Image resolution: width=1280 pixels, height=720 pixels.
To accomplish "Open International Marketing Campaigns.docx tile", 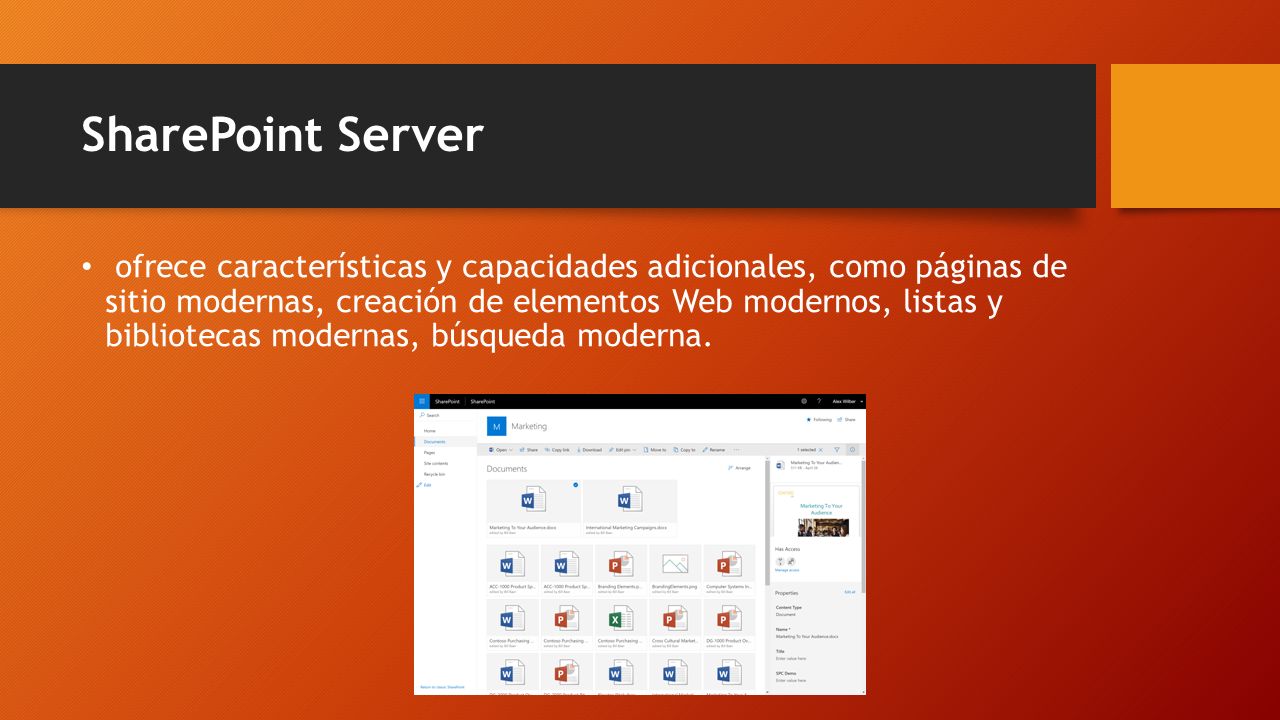I will [630, 508].
